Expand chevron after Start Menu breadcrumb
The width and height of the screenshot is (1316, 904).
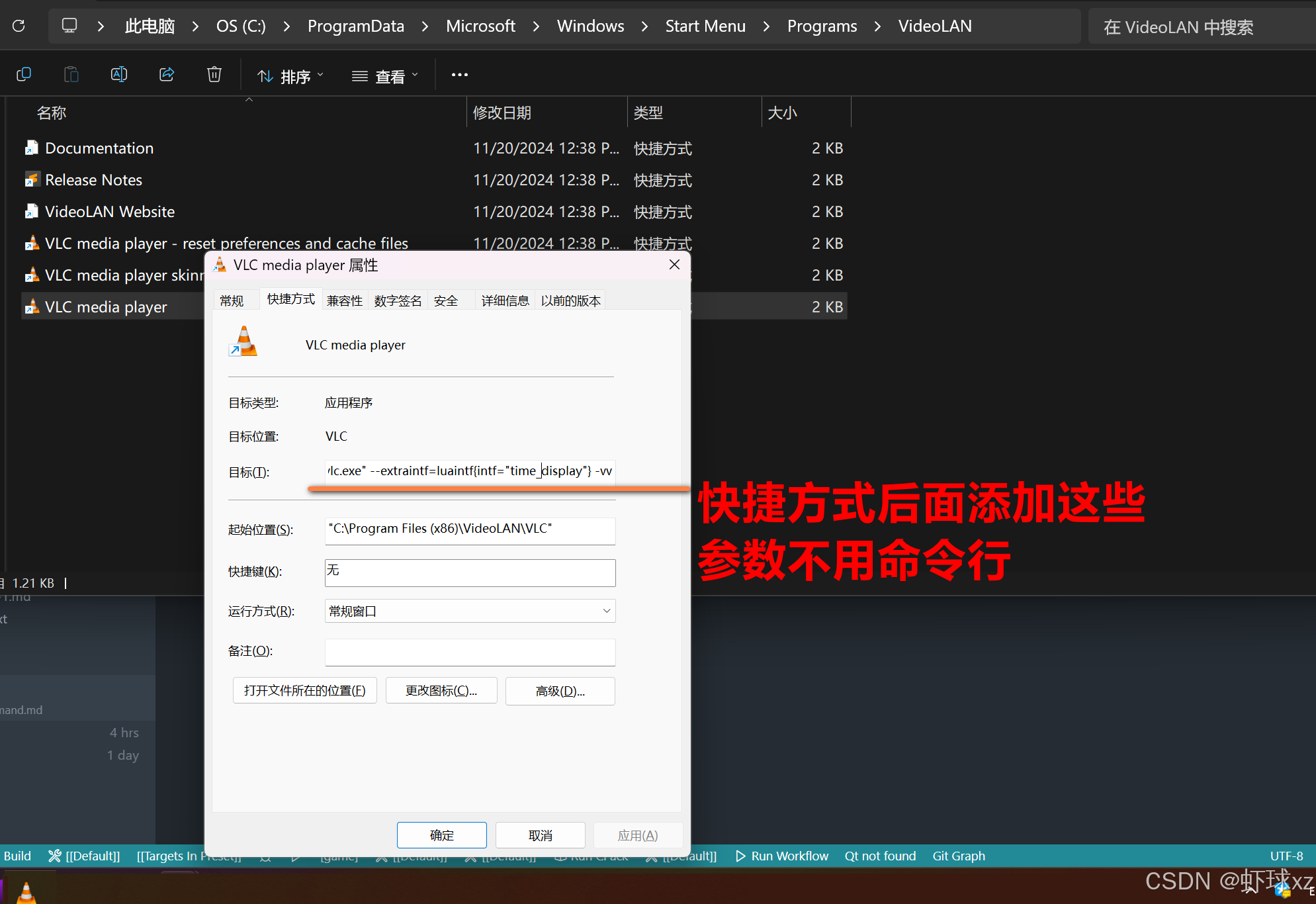[767, 26]
